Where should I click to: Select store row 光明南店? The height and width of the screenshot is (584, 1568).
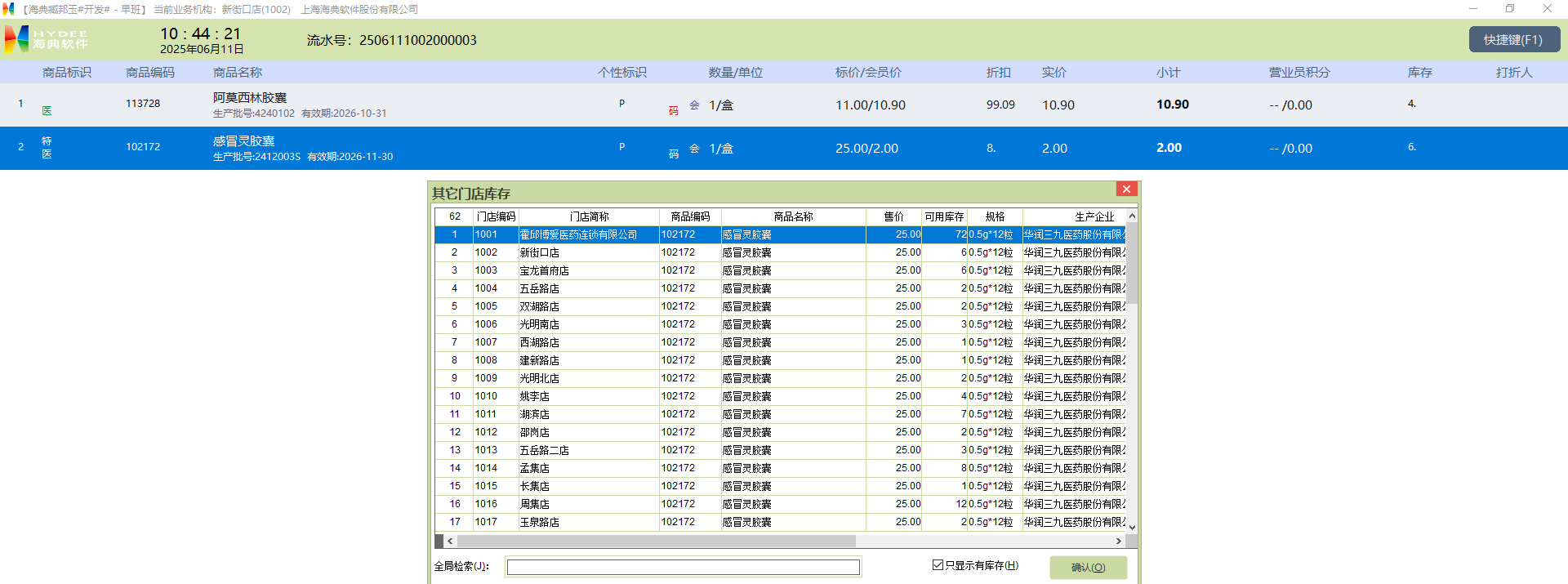coord(781,324)
